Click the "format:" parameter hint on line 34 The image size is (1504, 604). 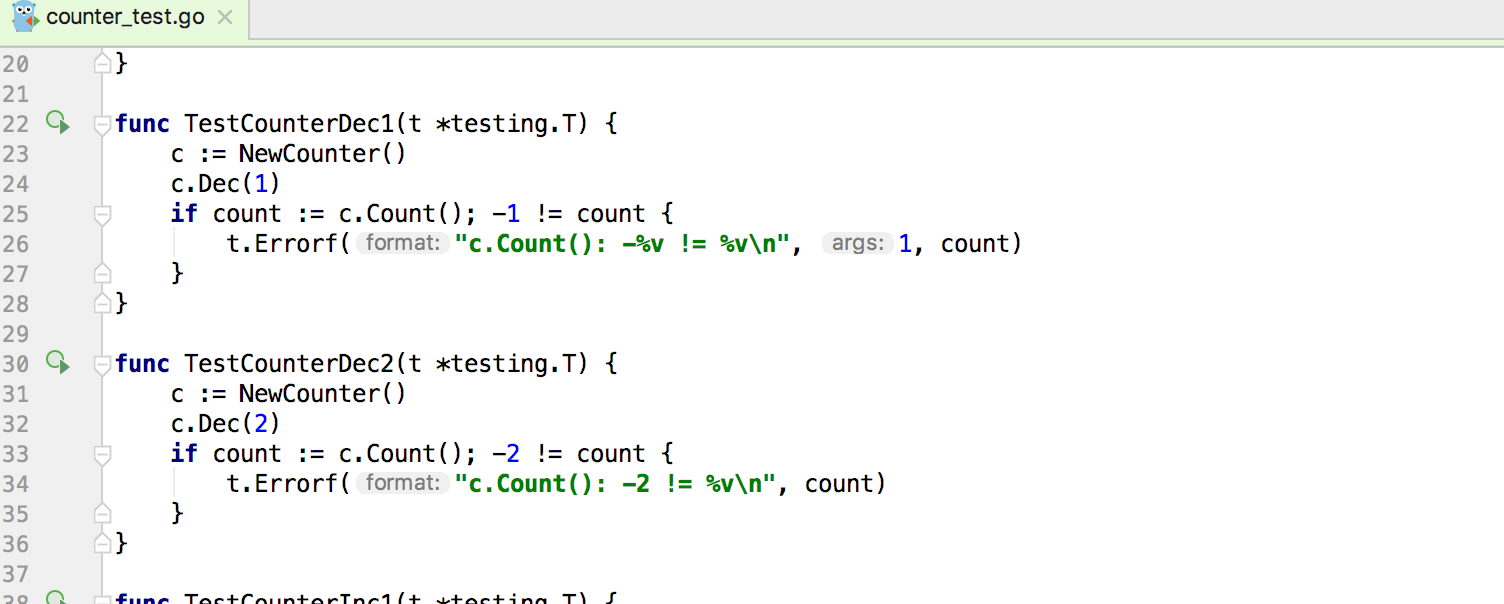pos(402,483)
